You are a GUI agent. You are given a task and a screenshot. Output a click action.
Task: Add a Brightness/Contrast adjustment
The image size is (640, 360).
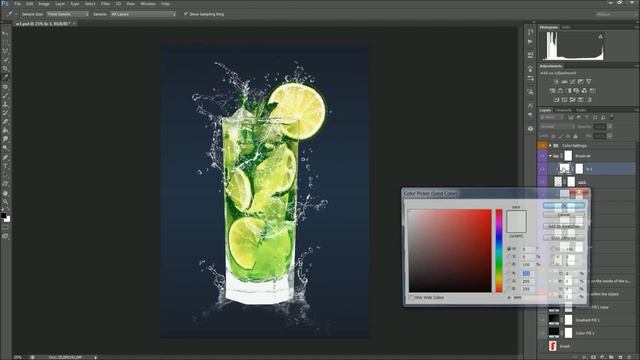[x=556, y=82]
